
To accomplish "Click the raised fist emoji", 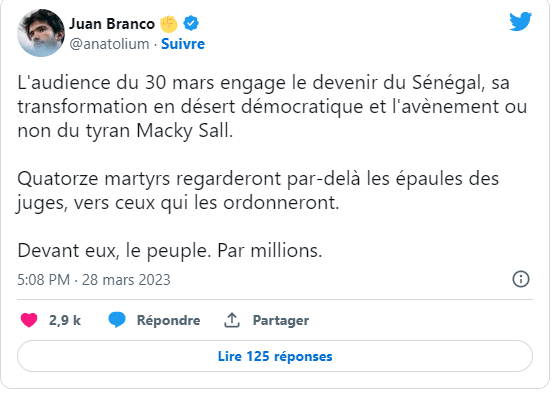I will pyautogui.click(x=169, y=24).
